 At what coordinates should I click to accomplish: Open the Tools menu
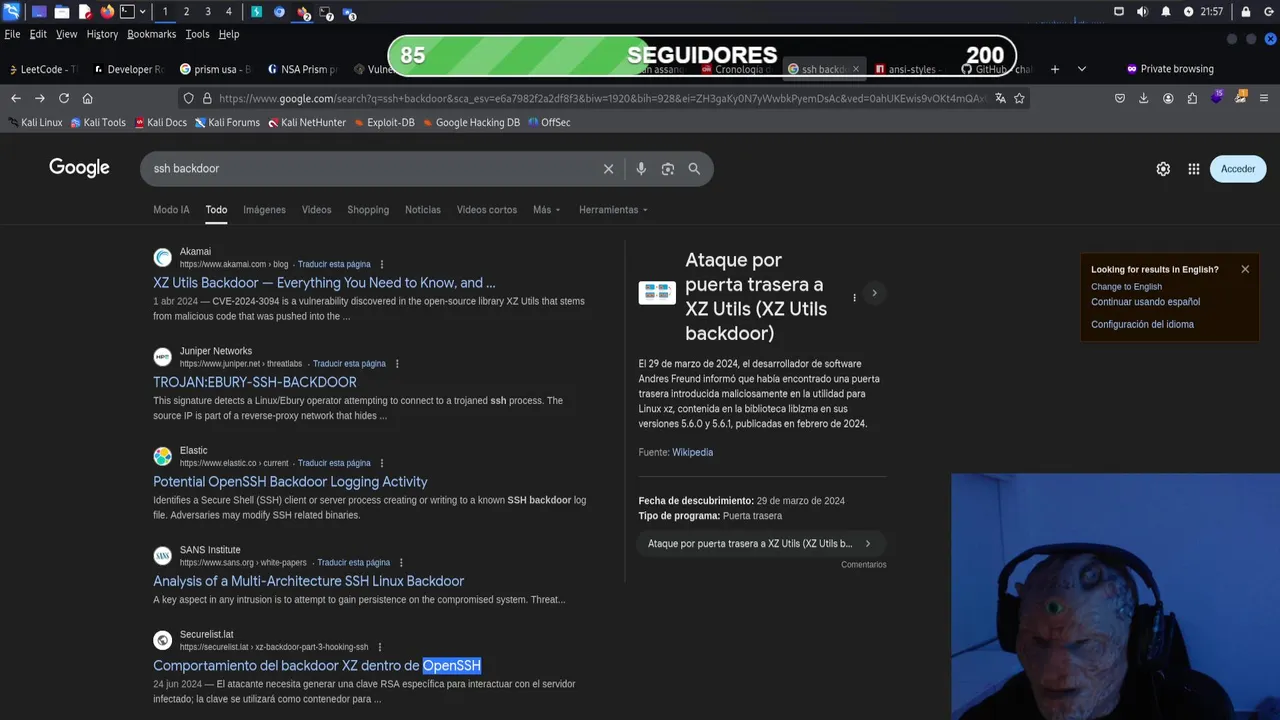[x=197, y=34]
